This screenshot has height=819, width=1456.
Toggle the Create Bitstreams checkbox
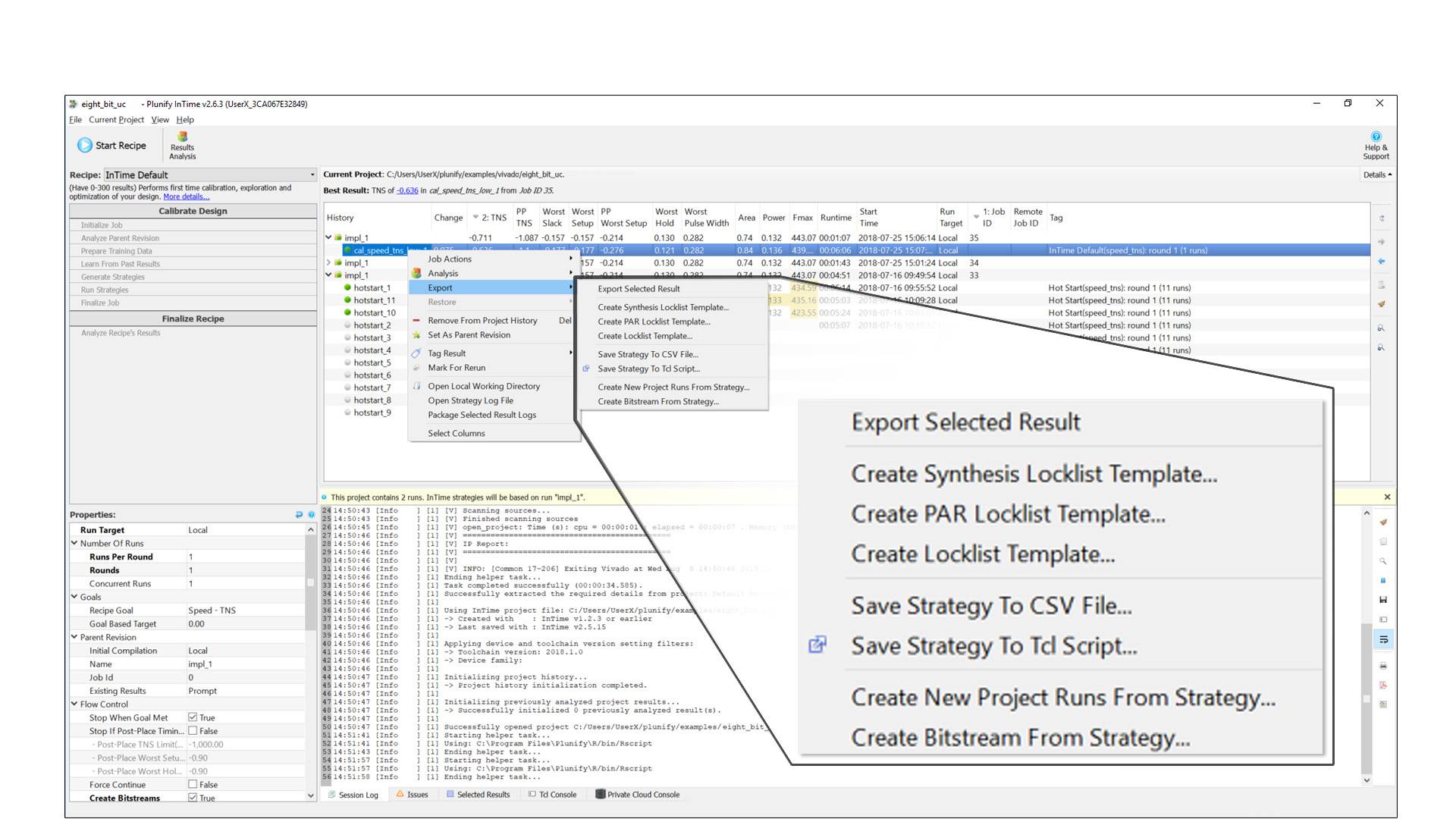click(193, 798)
